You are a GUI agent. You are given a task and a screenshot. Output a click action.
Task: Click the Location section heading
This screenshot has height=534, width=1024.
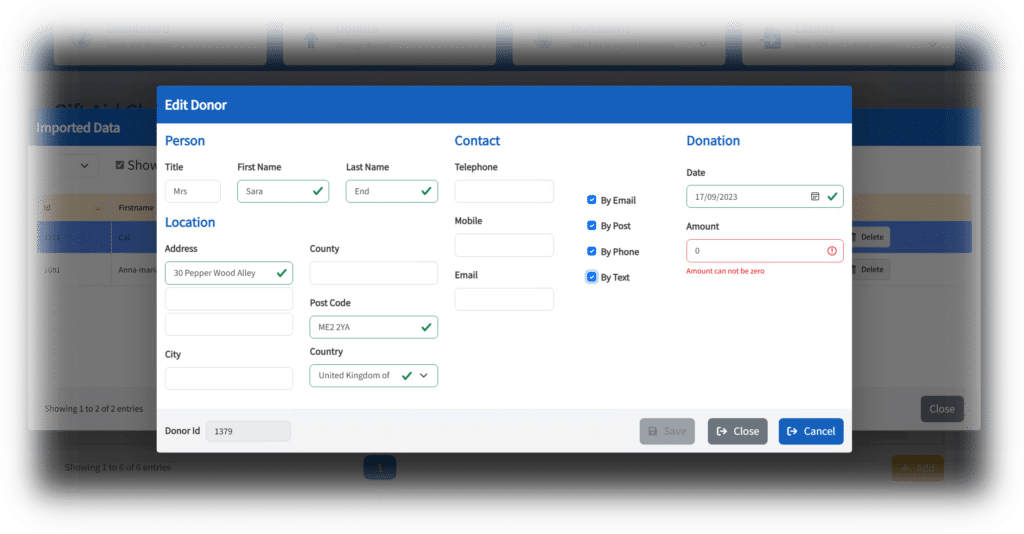tap(190, 222)
